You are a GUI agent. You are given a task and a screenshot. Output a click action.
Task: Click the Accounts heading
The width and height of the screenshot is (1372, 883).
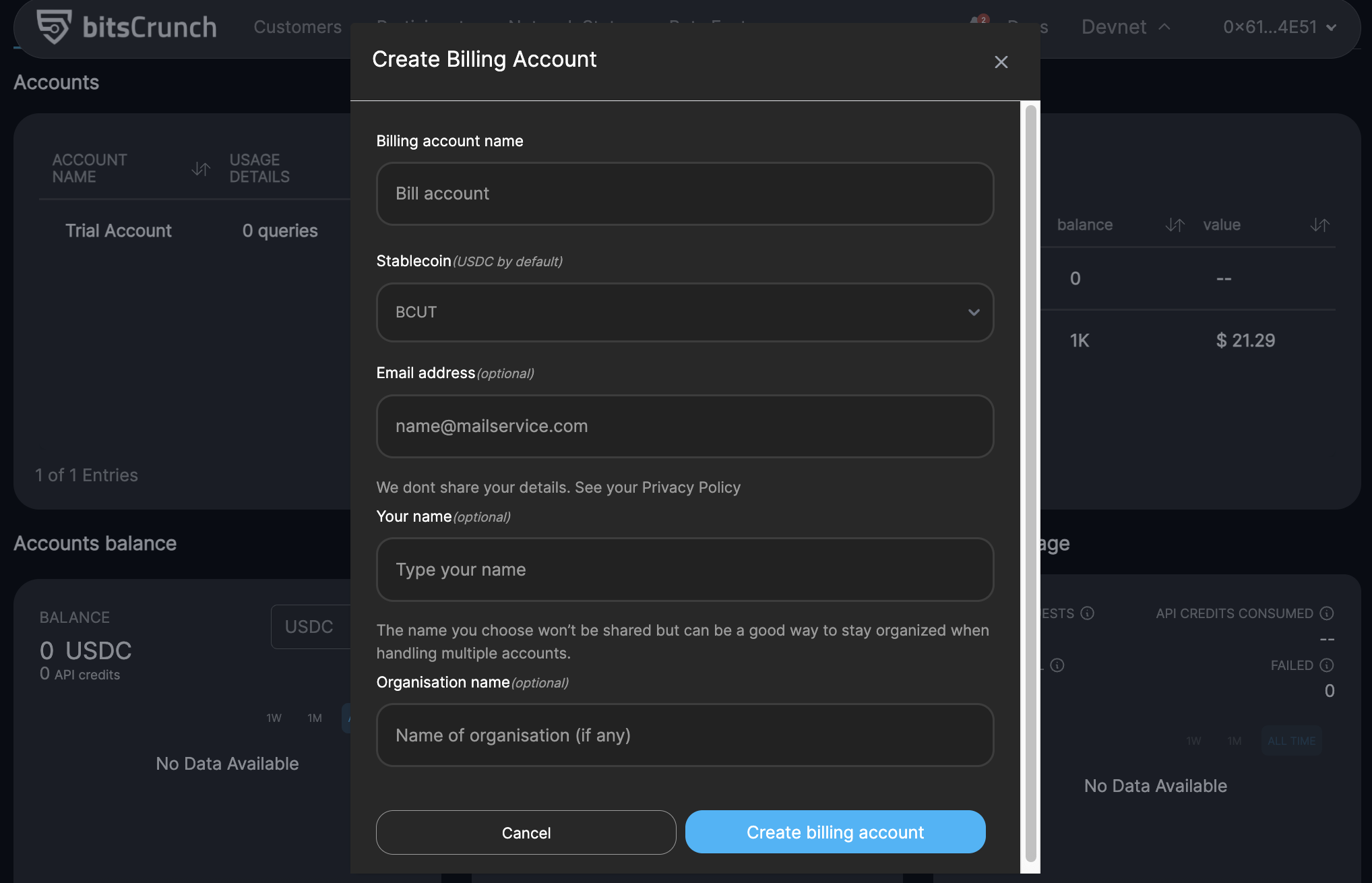57,82
